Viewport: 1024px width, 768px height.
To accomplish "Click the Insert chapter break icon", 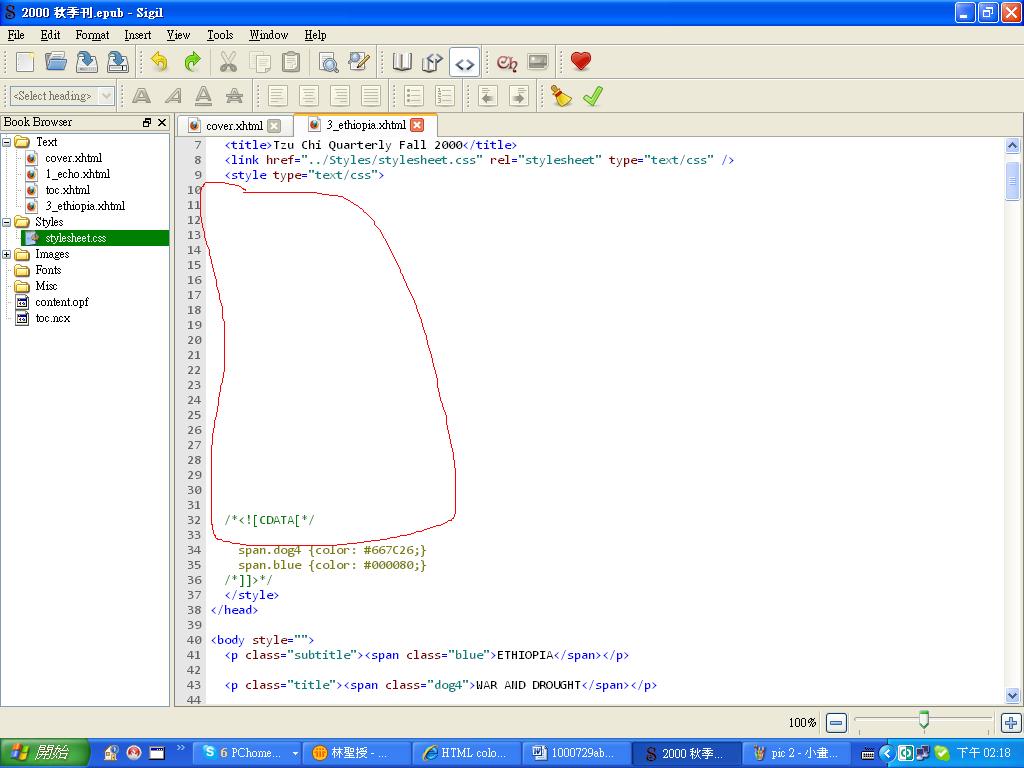I will point(507,62).
